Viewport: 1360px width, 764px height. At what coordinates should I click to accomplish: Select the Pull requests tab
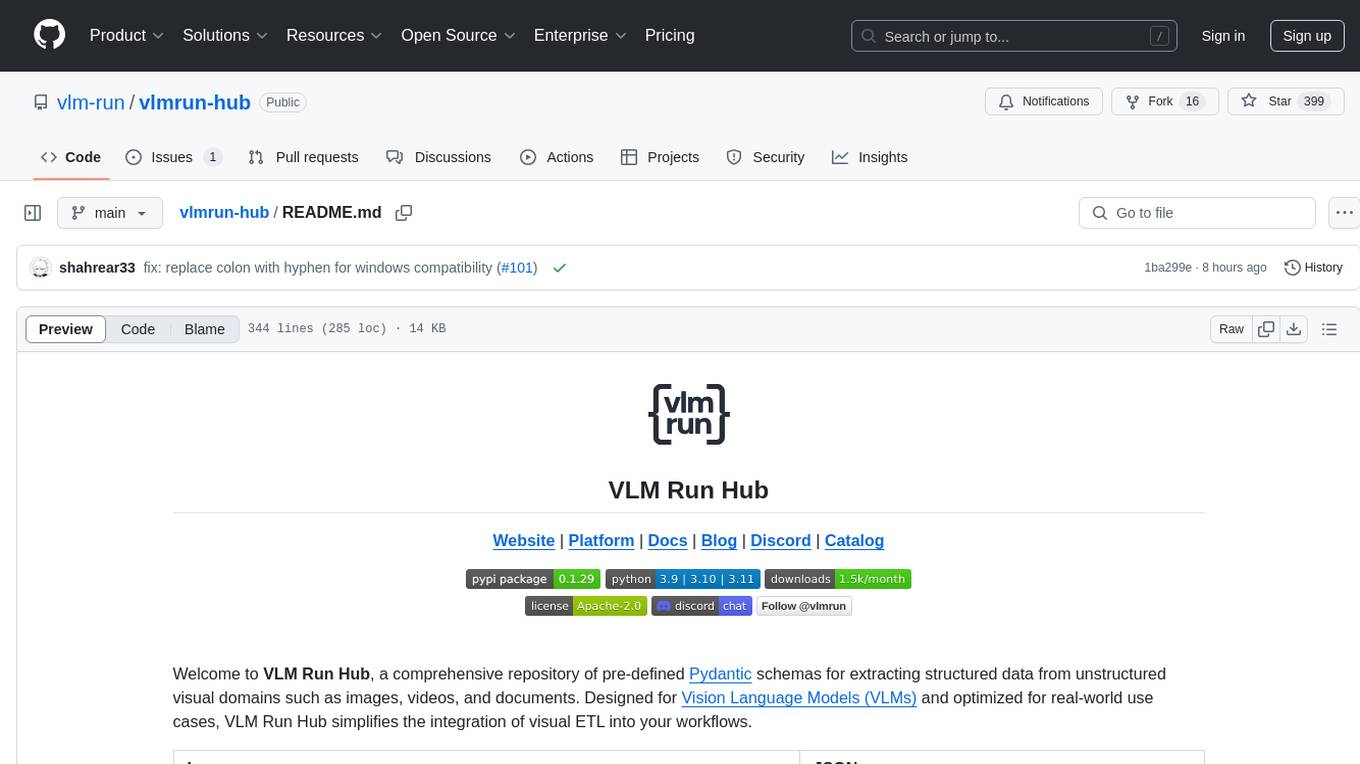(x=303, y=157)
